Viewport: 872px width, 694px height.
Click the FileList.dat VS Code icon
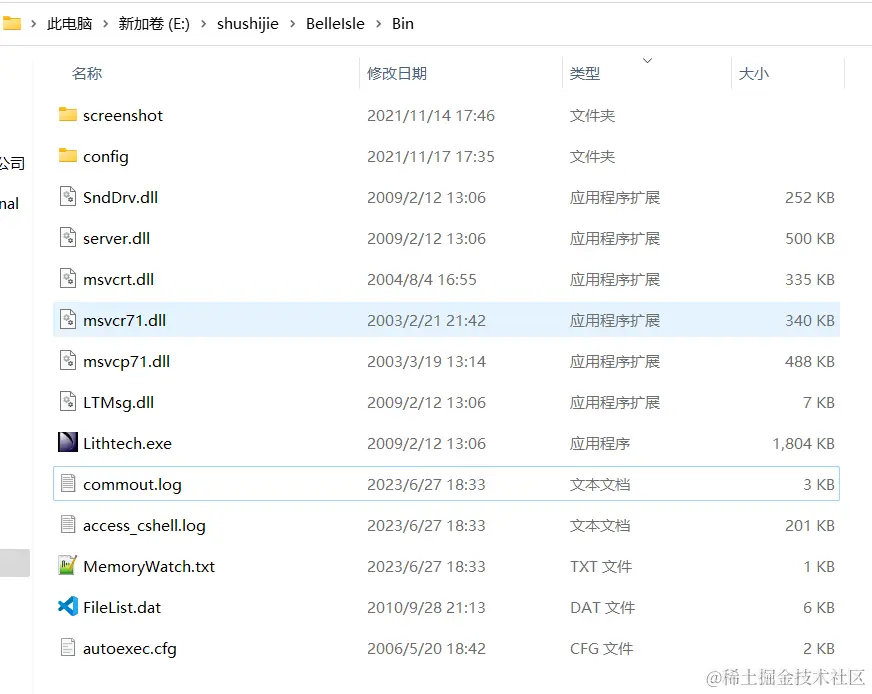click(68, 607)
